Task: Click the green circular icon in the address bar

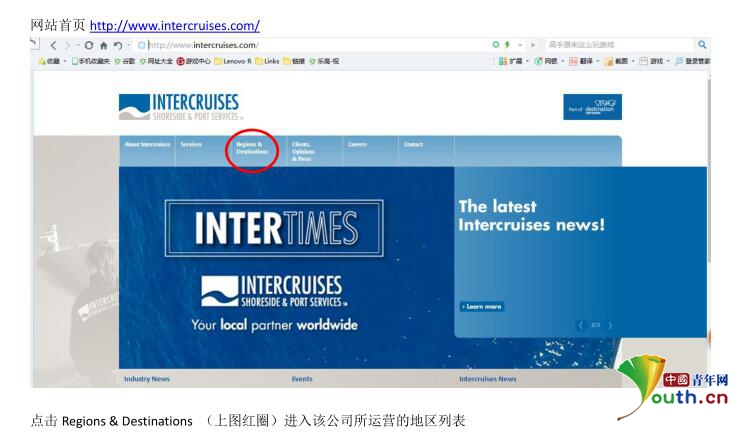Action: (x=496, y=45)
